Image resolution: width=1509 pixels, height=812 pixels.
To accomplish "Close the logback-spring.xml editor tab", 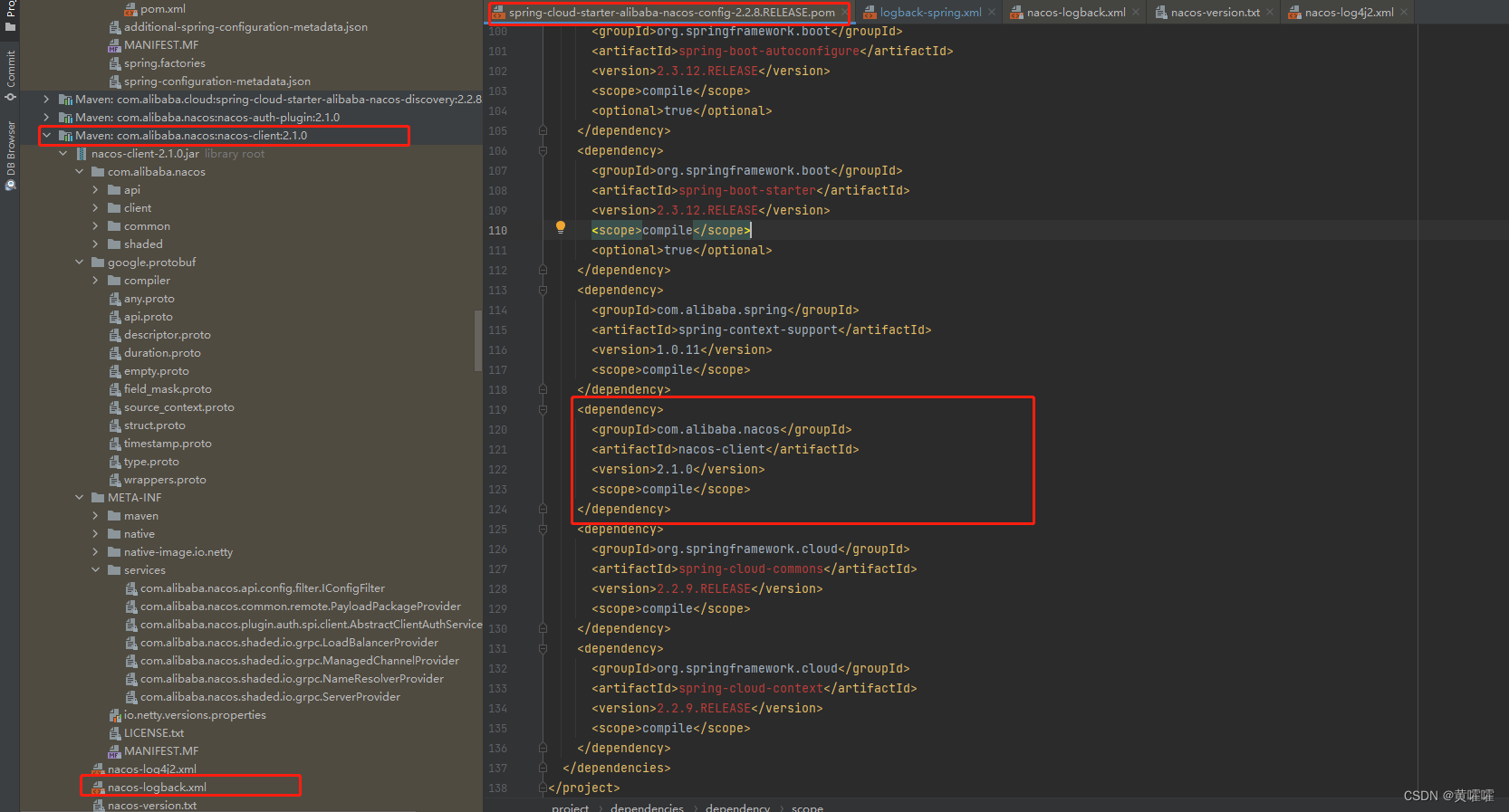I will coord(992,12).
